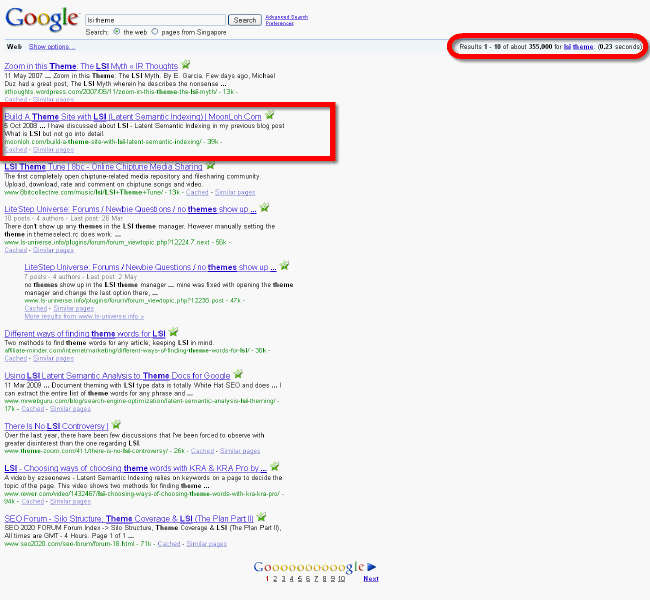Star the indented LiteStep Universe result

[x=284, y=265]
